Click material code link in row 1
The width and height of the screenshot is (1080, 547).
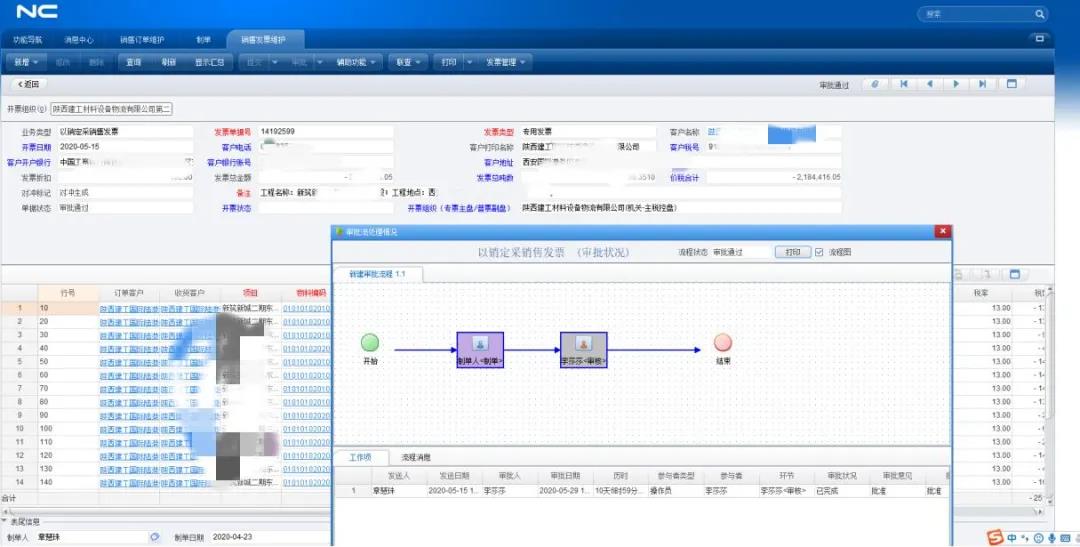click(x=307, y=308)
